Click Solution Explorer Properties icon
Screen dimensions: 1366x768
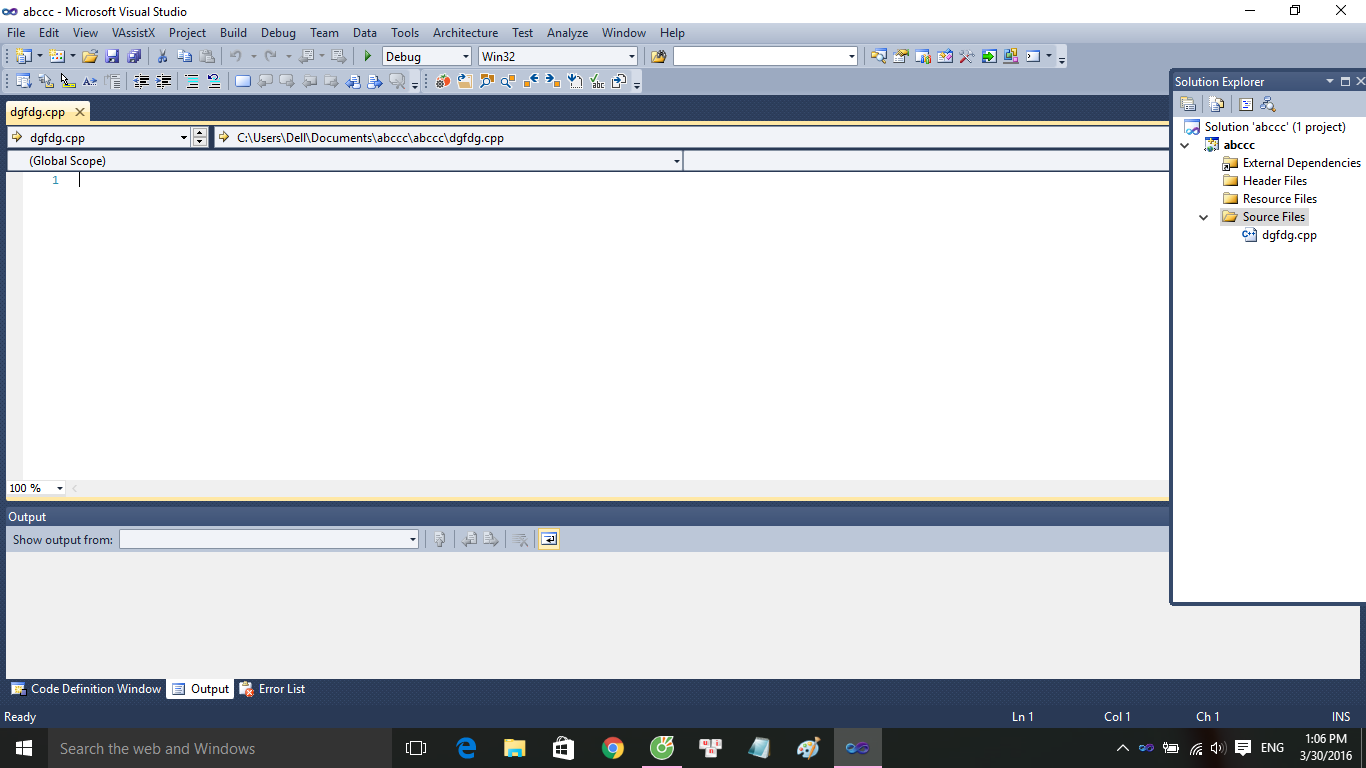click(1188, 104)
